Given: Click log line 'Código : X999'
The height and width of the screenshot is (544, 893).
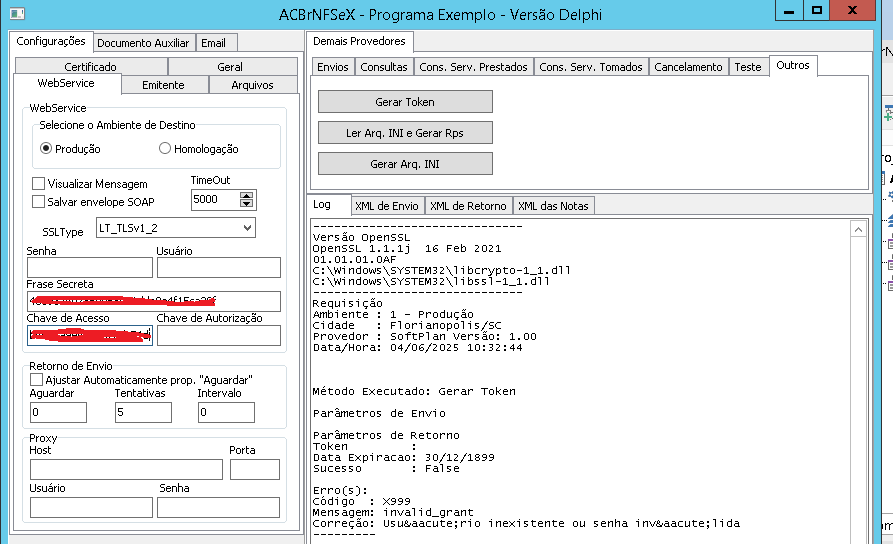Looking at the screenshot, I should tap(362, 501).
